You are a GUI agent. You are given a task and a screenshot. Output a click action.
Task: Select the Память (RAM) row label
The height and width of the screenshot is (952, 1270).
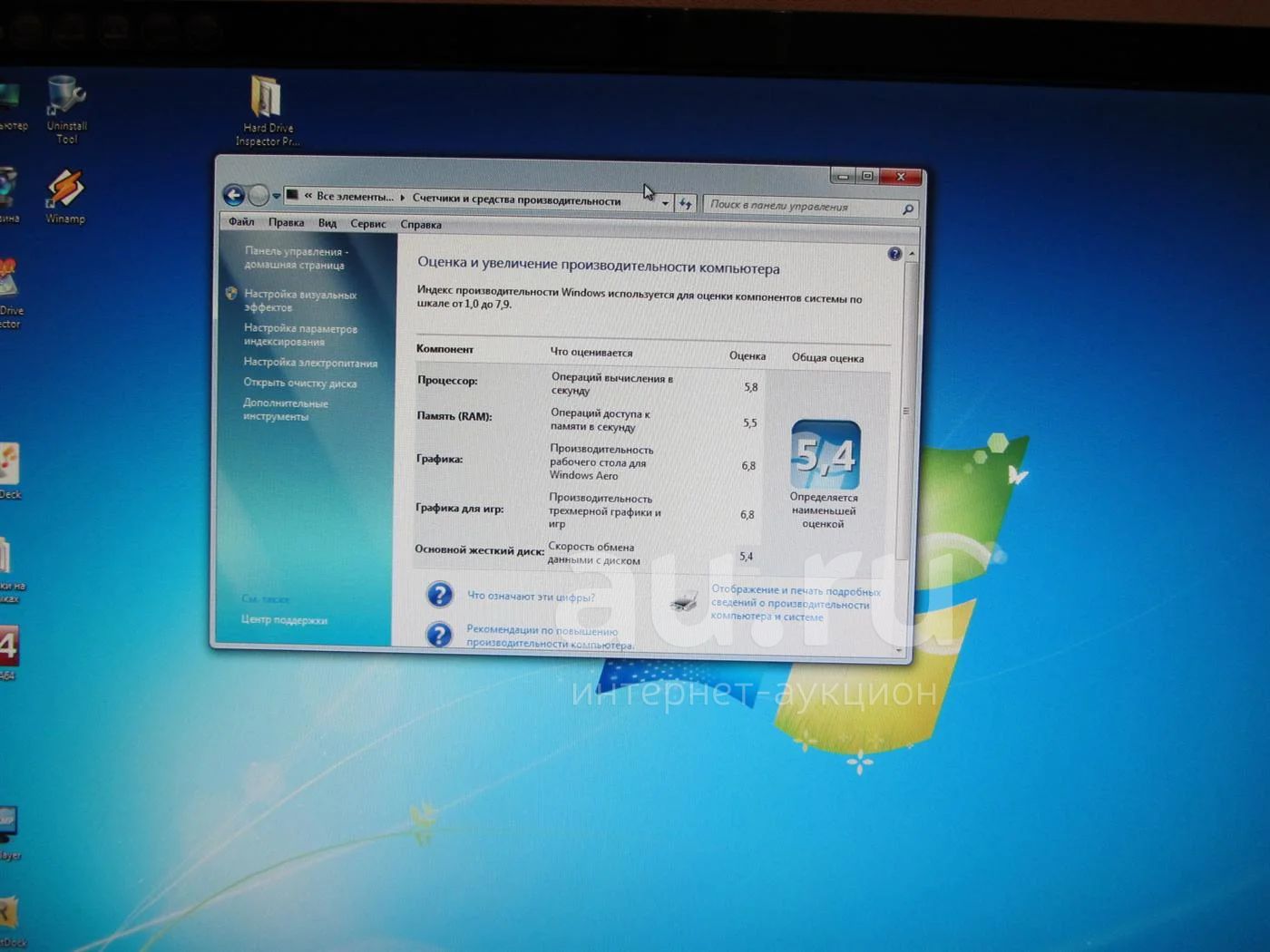454,416
